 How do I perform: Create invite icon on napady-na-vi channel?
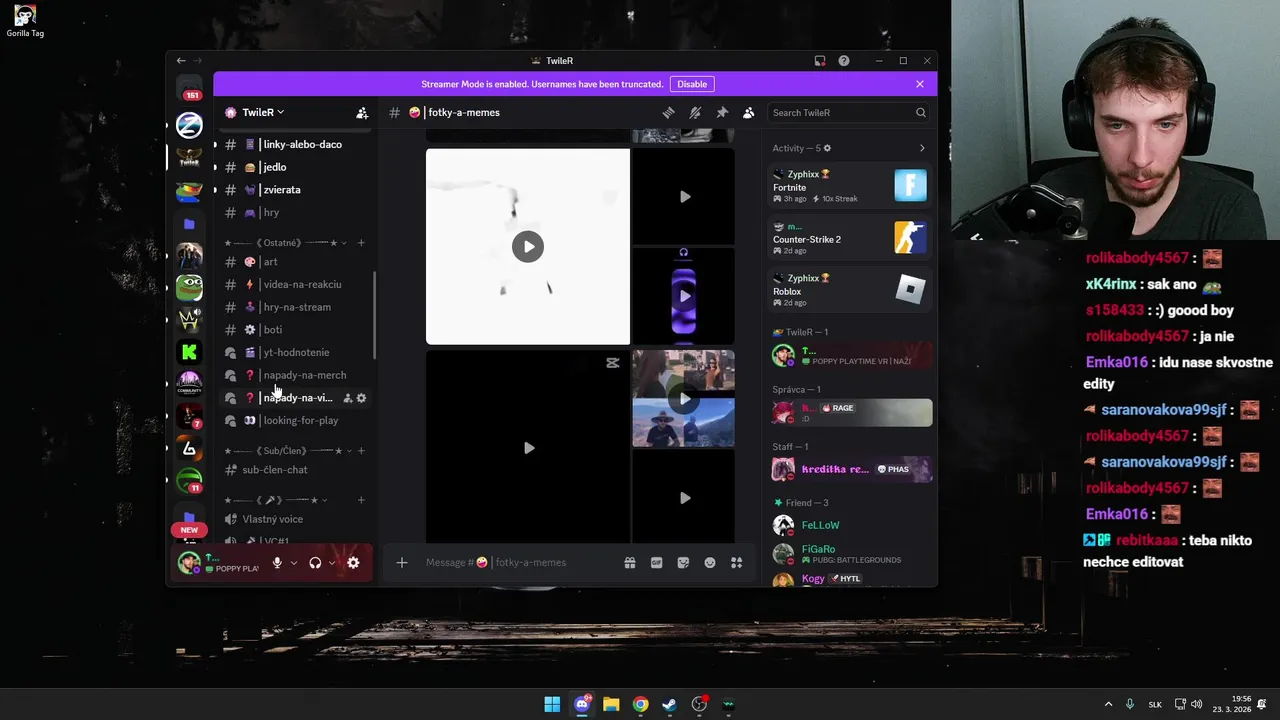[x=347, y=398]
